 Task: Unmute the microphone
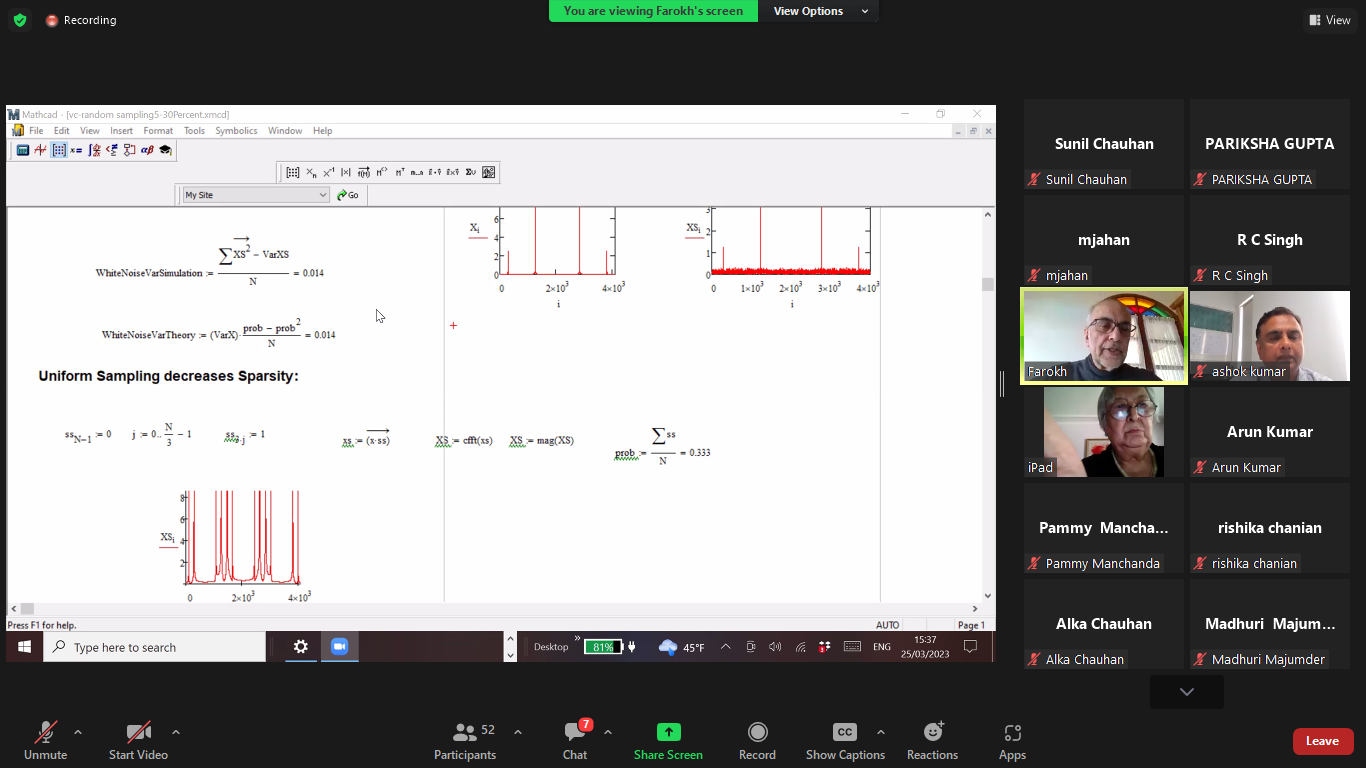tap(45, 741)
